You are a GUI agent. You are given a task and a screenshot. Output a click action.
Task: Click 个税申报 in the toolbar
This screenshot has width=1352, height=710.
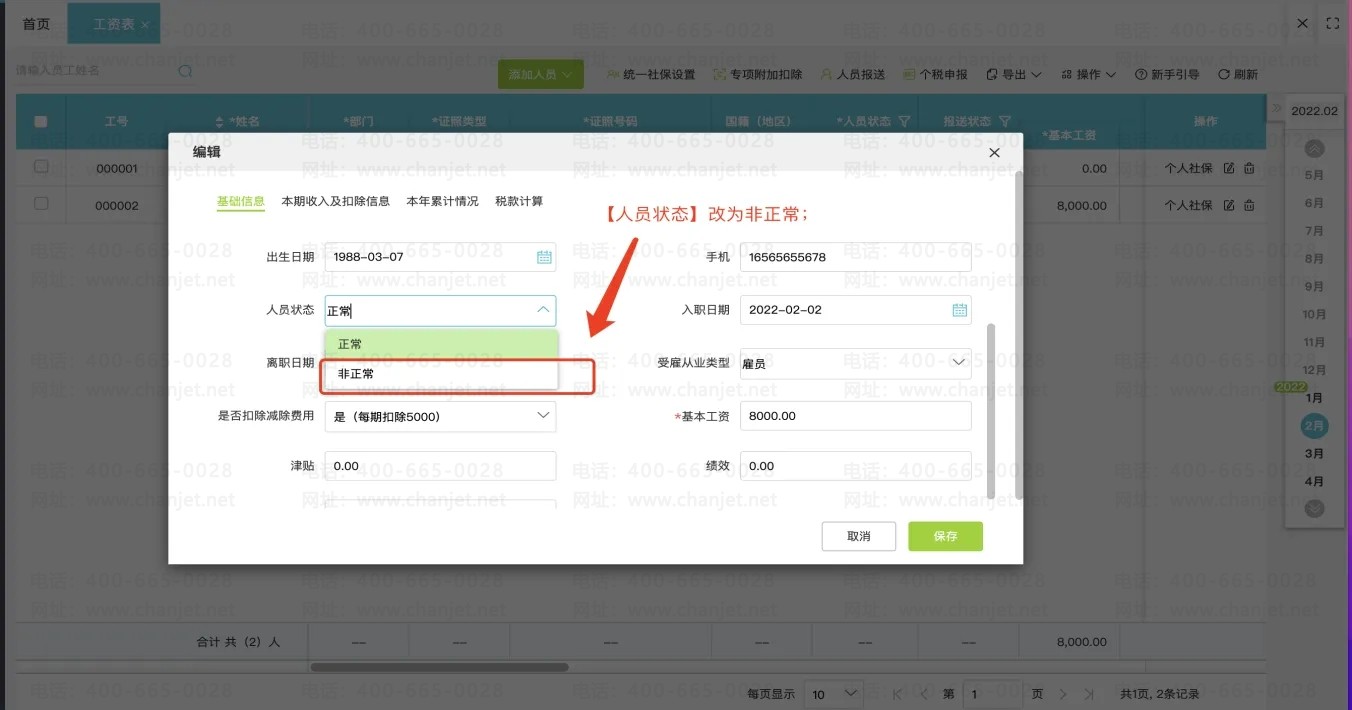click(935, 75)
